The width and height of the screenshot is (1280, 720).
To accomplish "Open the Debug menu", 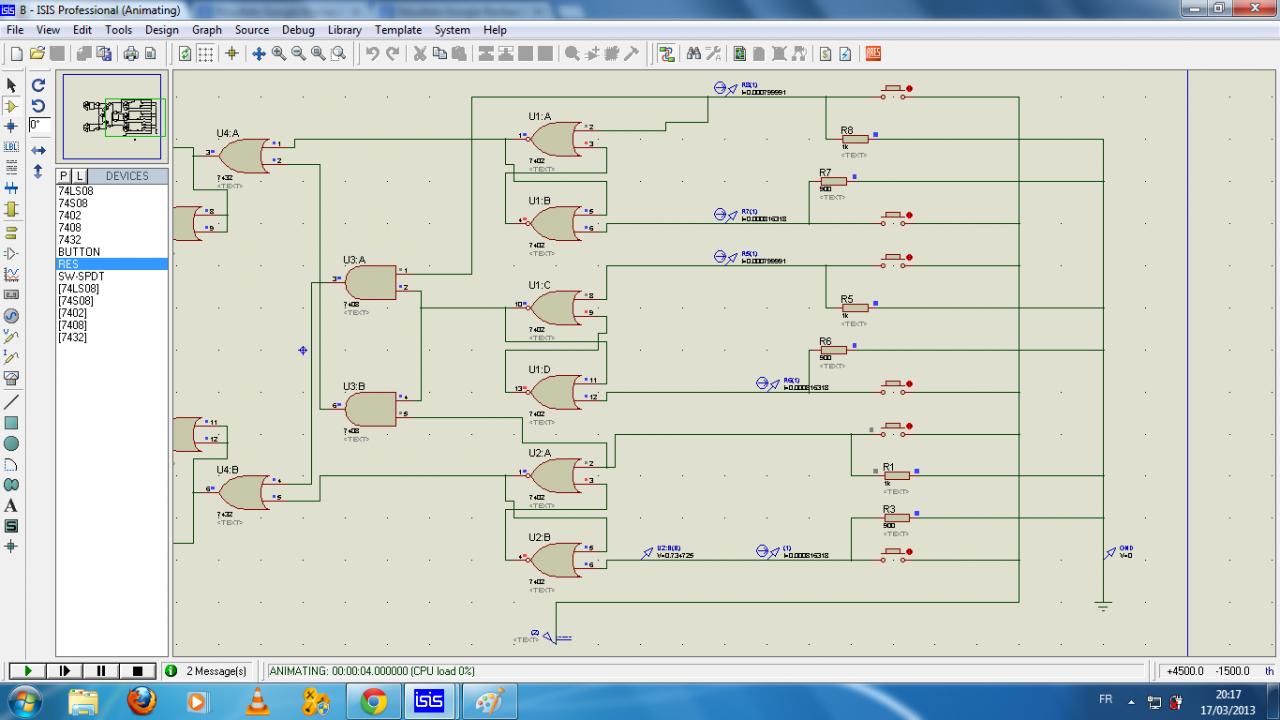I will click(x=298, y=30).
